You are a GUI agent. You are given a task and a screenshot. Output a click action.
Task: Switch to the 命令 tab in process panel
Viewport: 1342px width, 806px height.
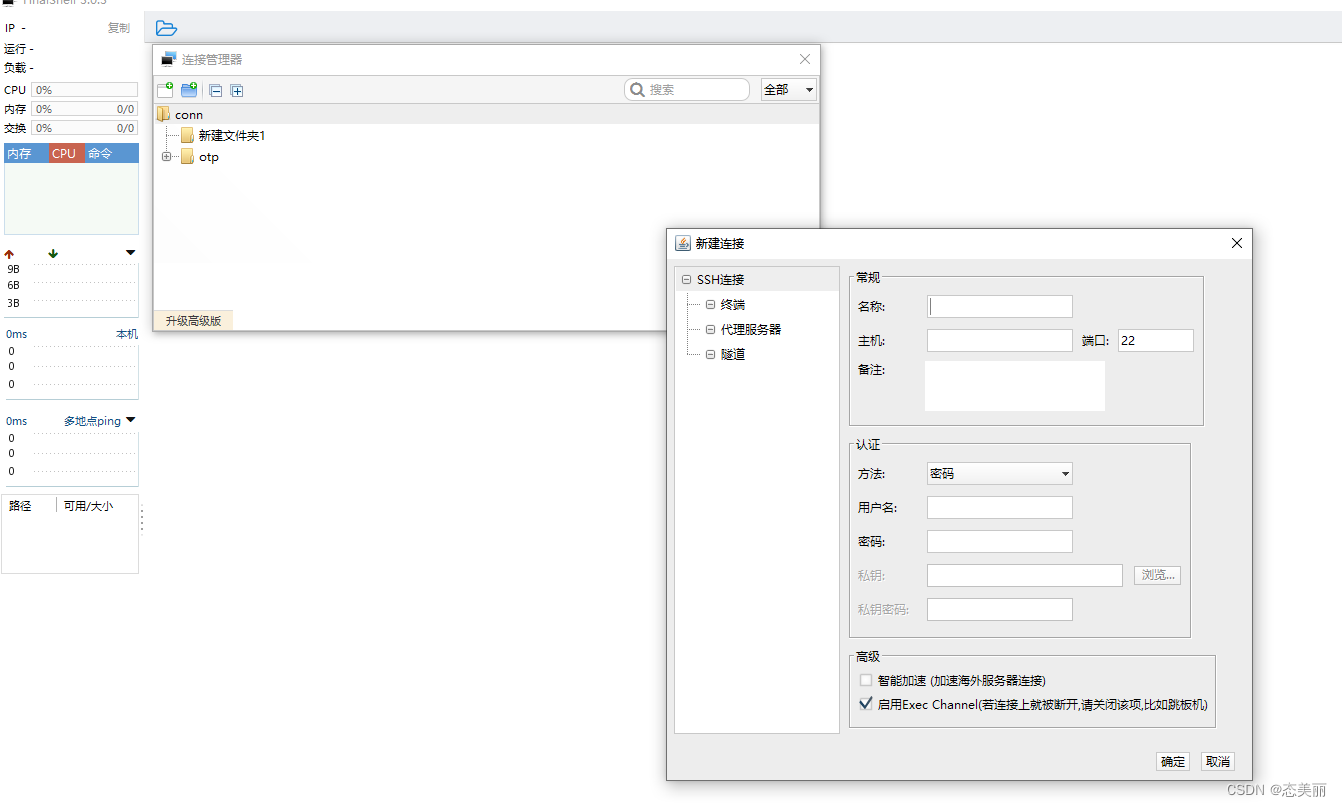[x=111, y=153]
